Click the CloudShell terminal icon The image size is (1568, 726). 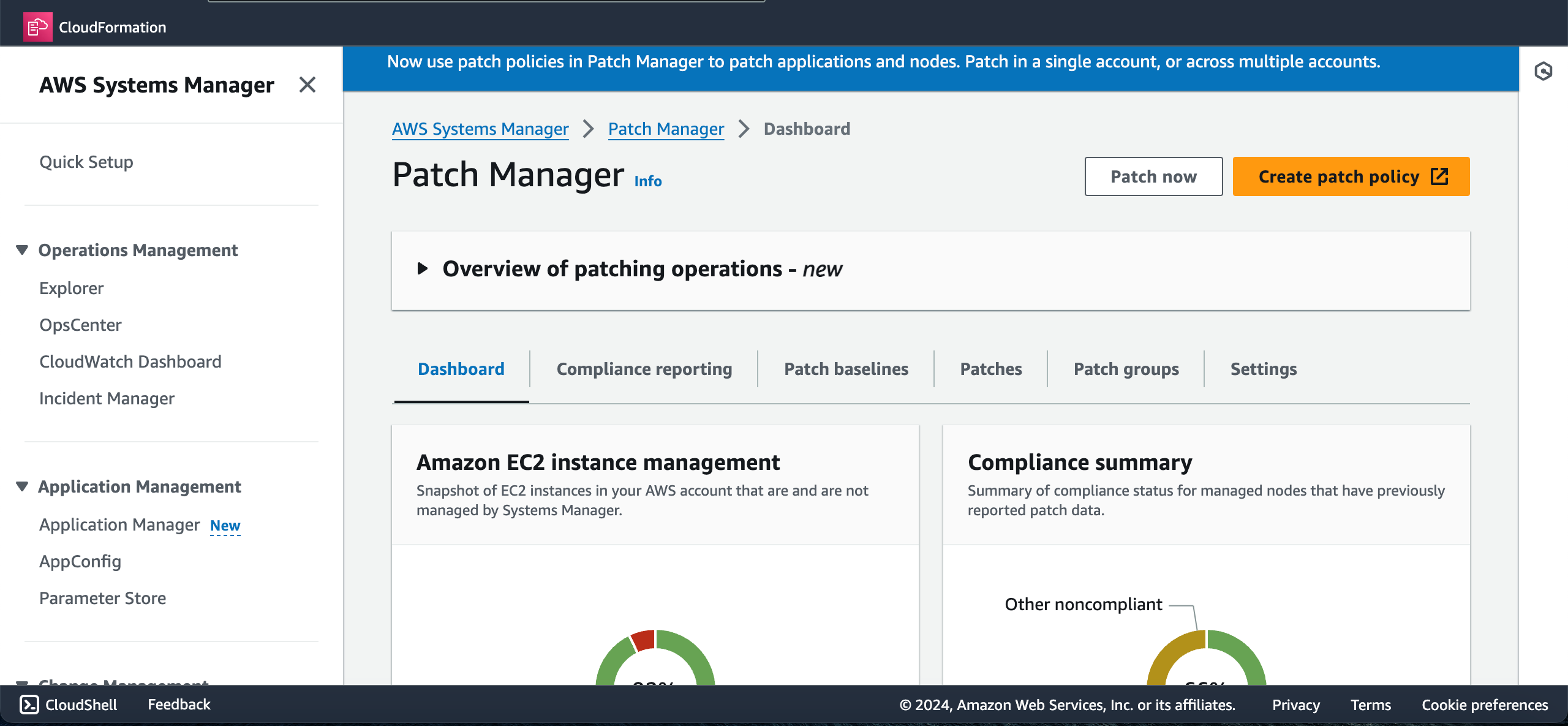tap(29, 705)
